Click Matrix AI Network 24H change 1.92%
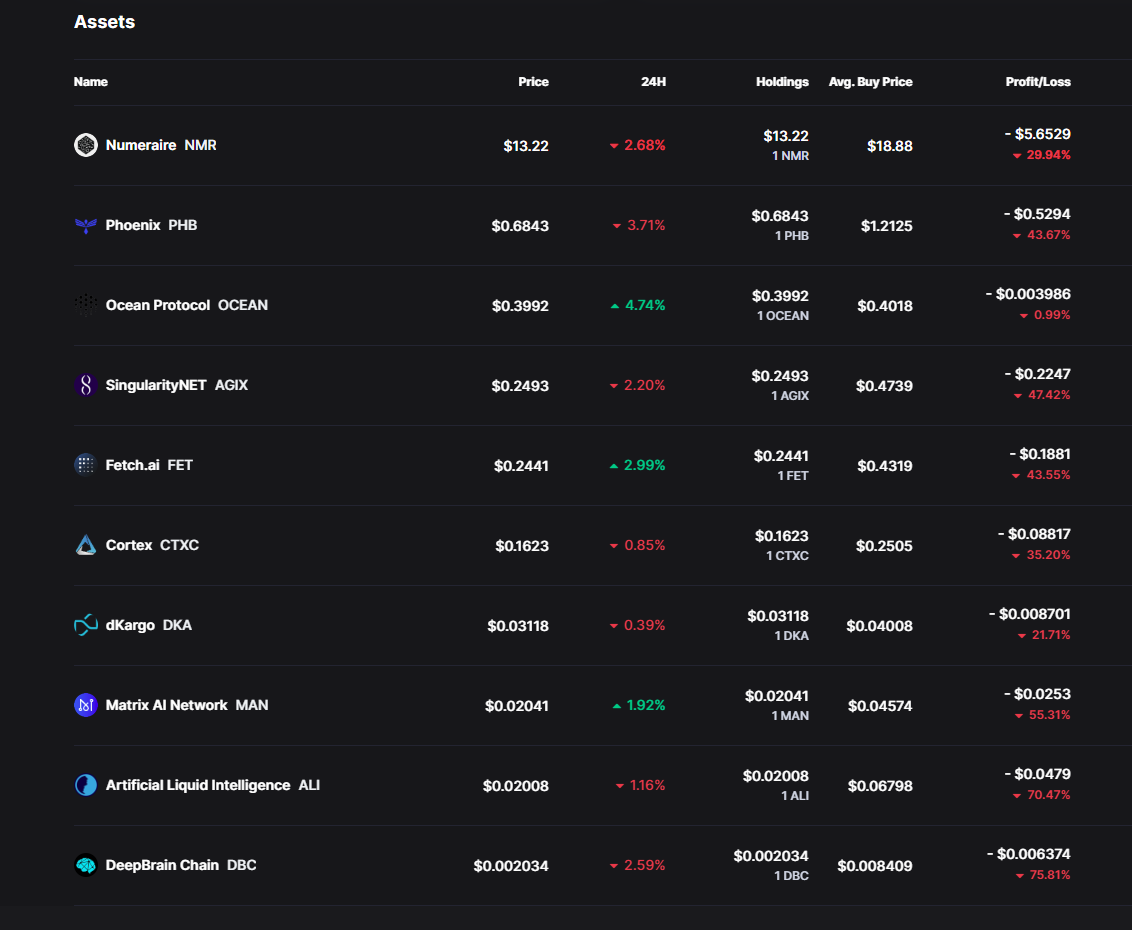This screenshot has width=1132, height=930. [x=639, y=705]
